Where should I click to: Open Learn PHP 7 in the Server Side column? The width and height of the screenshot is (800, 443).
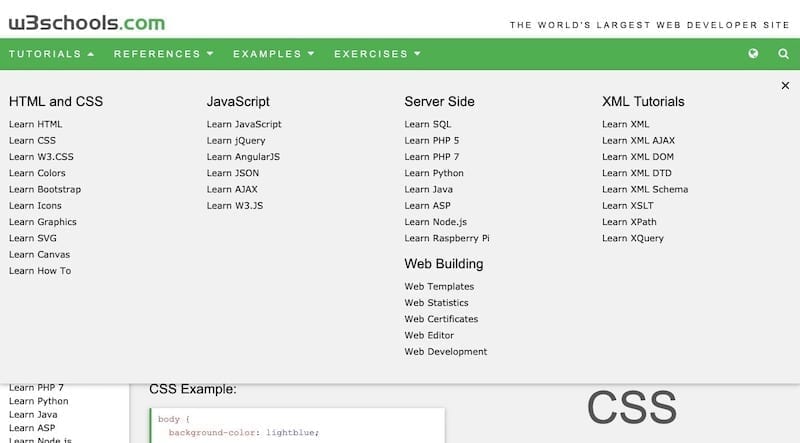432,157
